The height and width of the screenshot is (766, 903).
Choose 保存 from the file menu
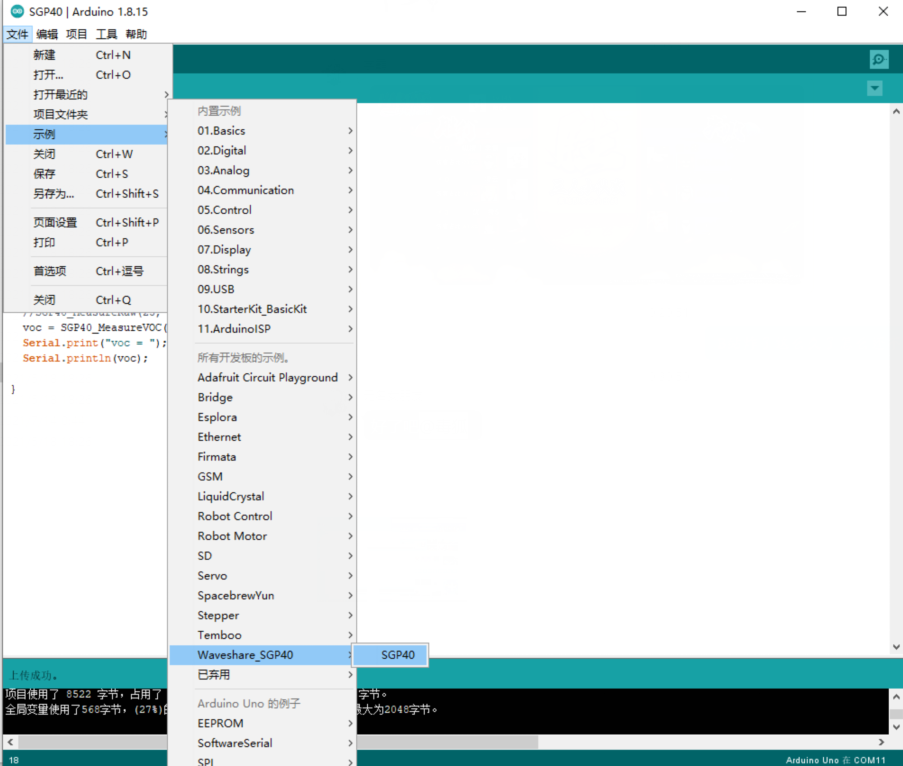point(86,174)
